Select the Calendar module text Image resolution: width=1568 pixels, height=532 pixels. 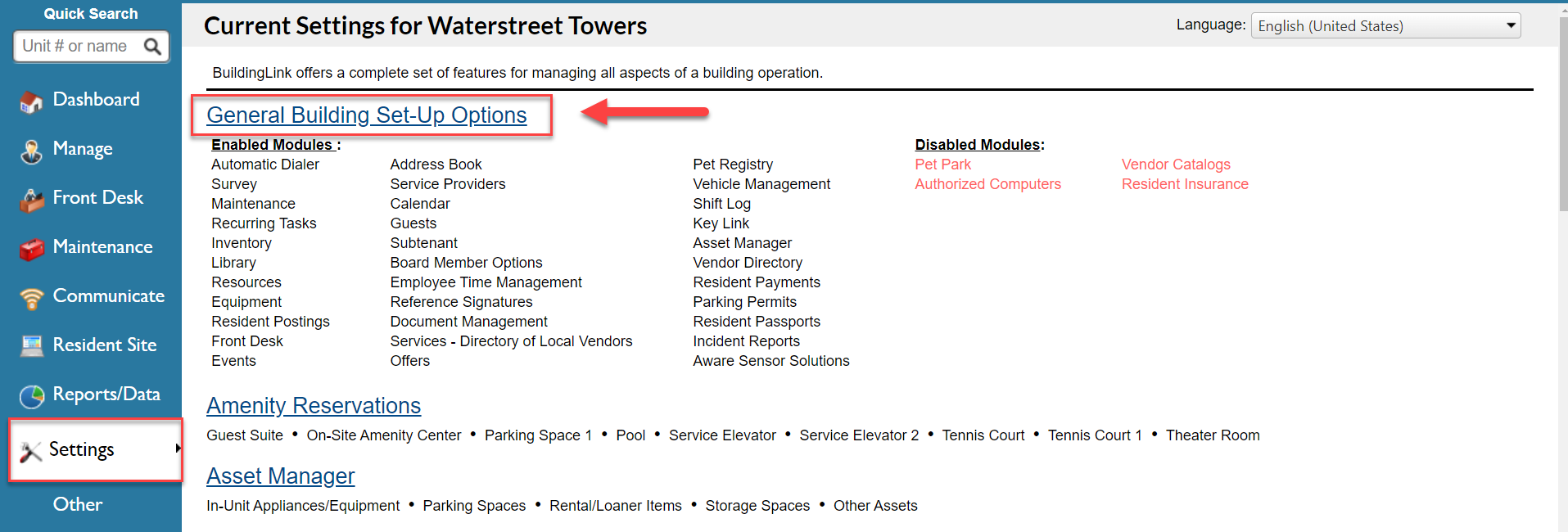[420, 204]
